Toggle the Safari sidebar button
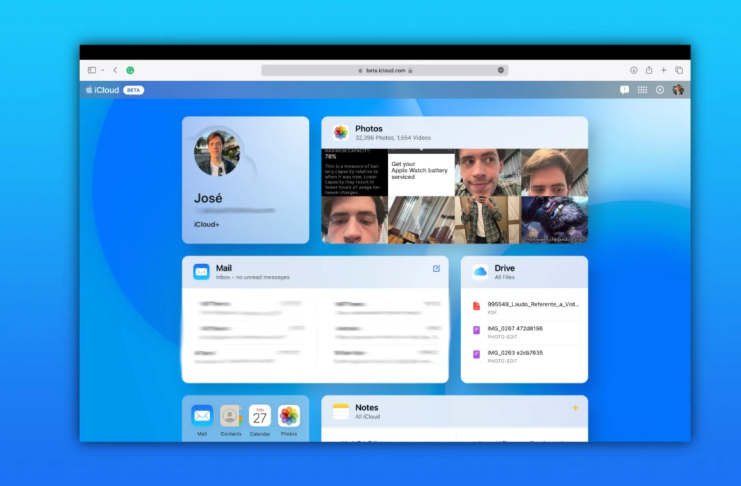This screenshot has width=741, height=486. [92, 70]
